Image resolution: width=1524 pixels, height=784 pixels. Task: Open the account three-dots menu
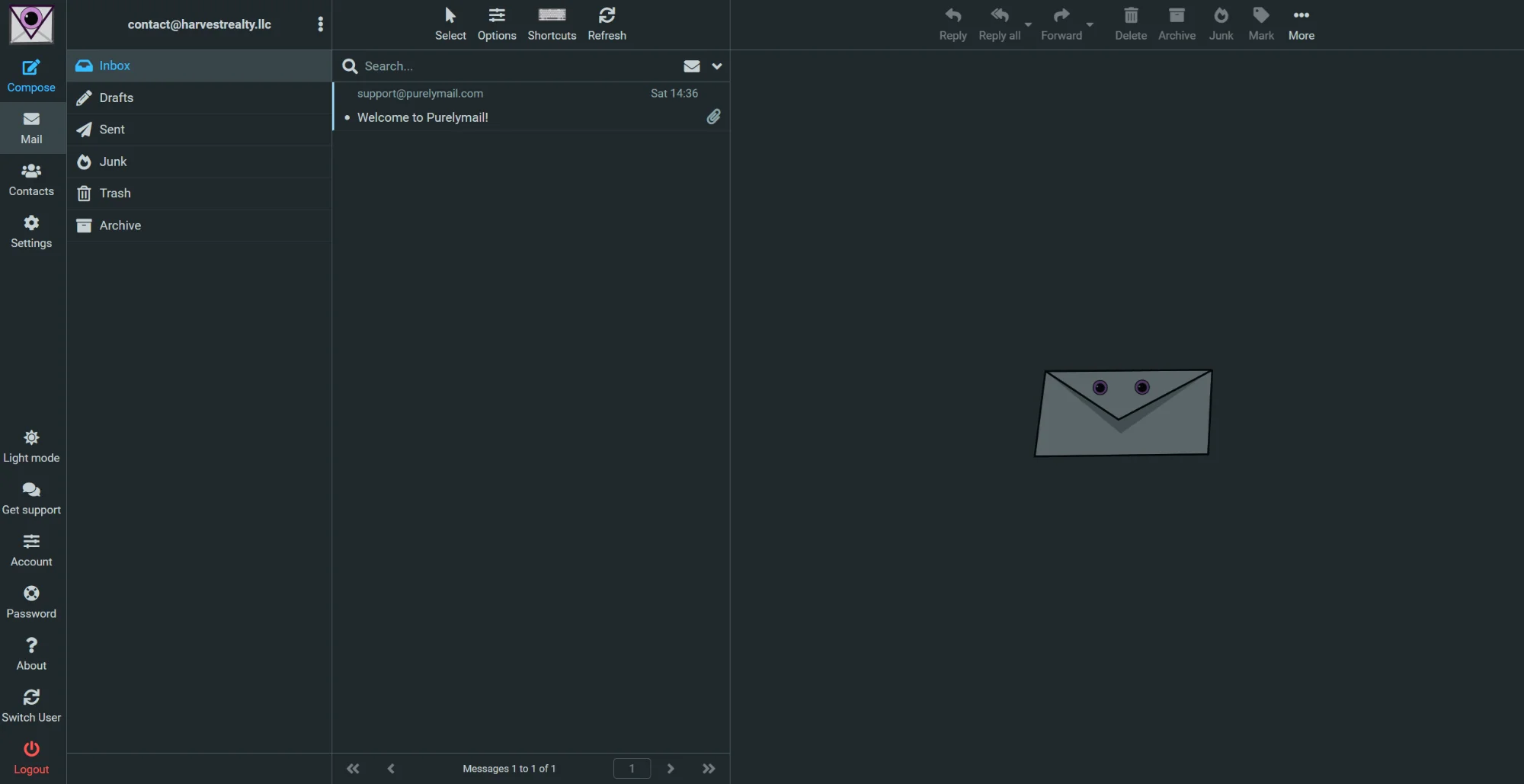coord(320,24)
